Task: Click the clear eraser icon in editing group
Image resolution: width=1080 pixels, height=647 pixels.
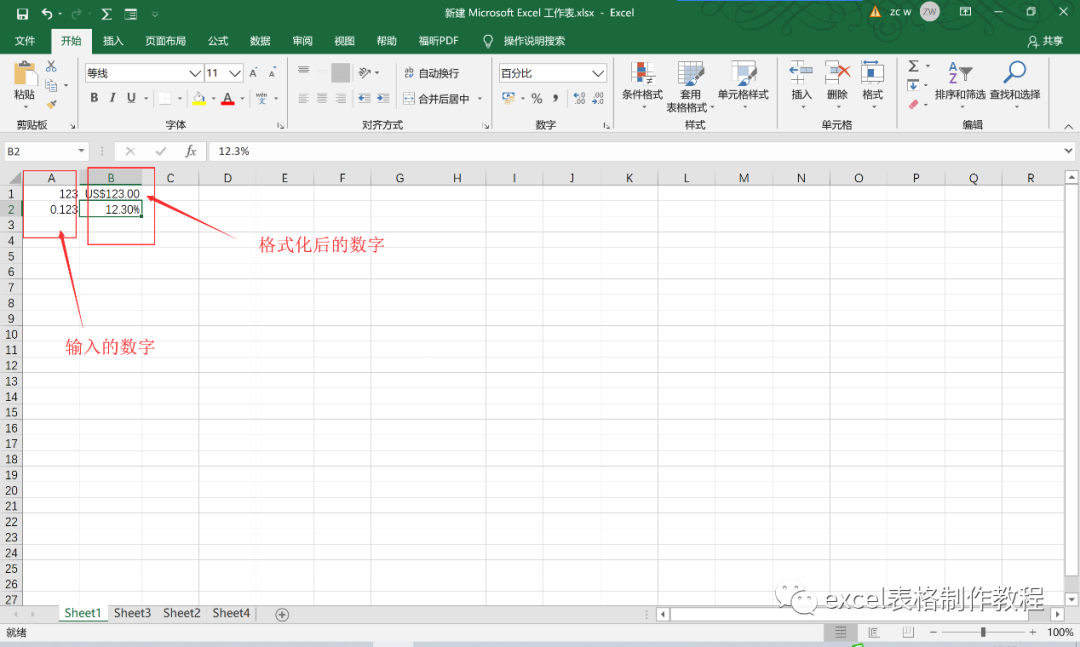Action: point(913,104)
